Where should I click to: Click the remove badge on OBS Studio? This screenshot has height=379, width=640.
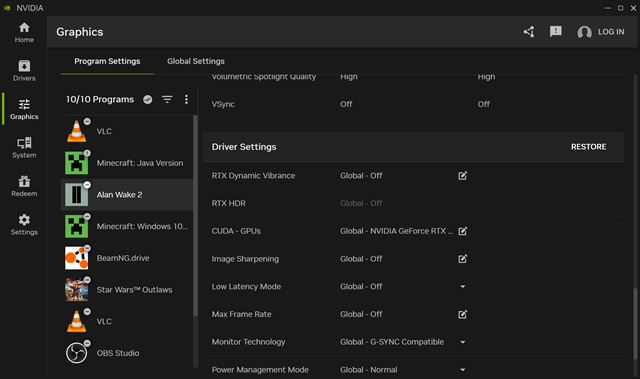pyautogui.click(x=87, y=343)
